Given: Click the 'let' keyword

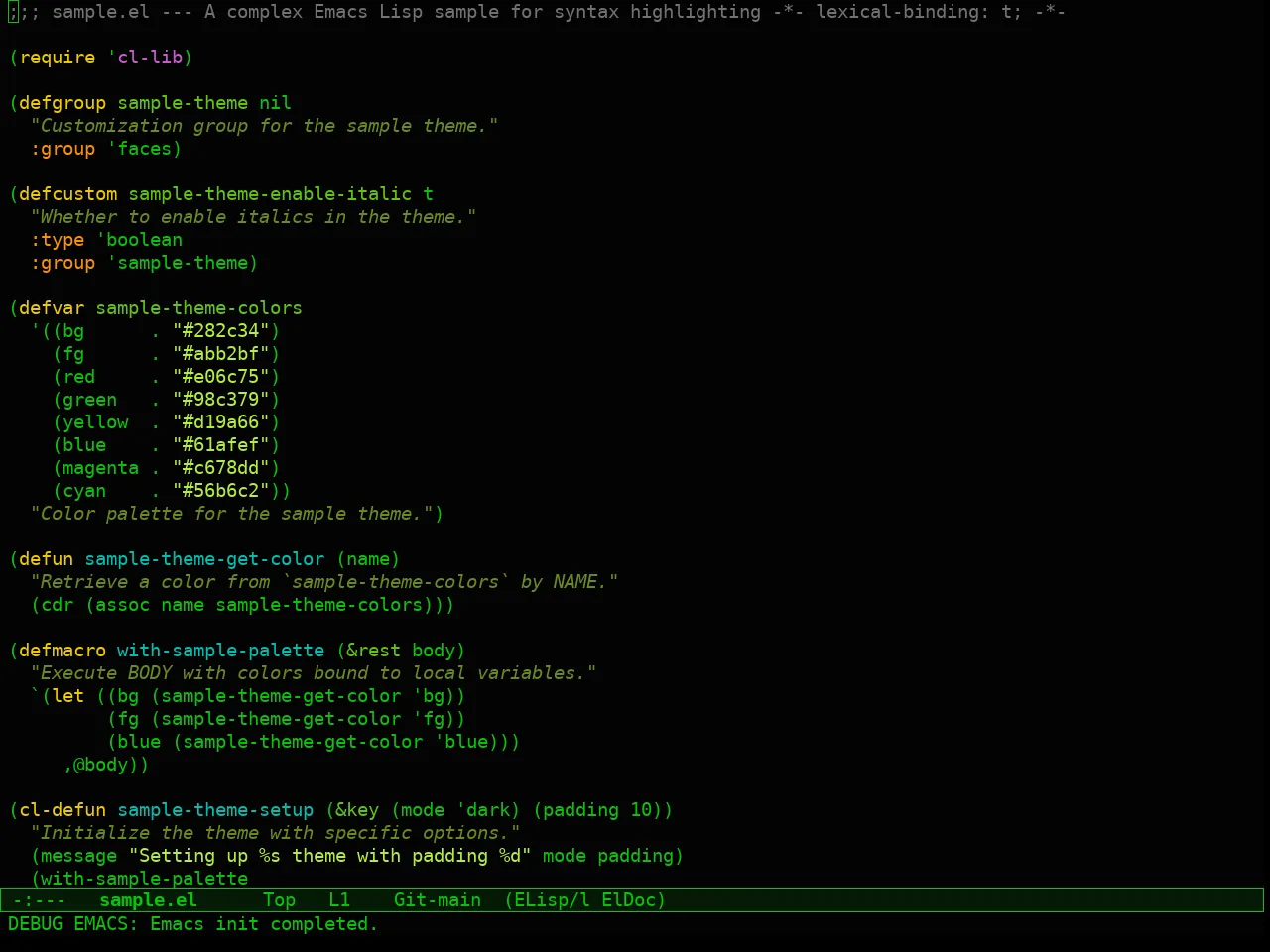Looking at the screenshot, I should pyautogui.click(x=68, y=696).
